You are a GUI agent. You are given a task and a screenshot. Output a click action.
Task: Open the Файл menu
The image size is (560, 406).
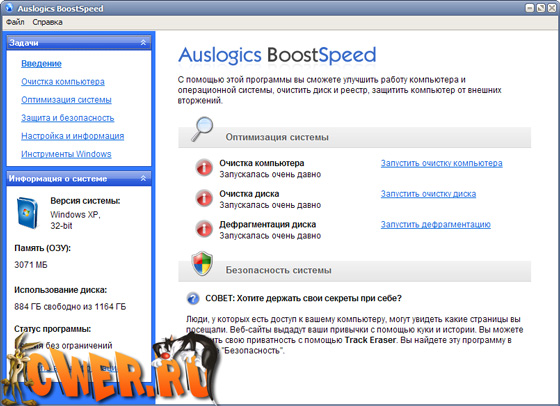(15, 22)
